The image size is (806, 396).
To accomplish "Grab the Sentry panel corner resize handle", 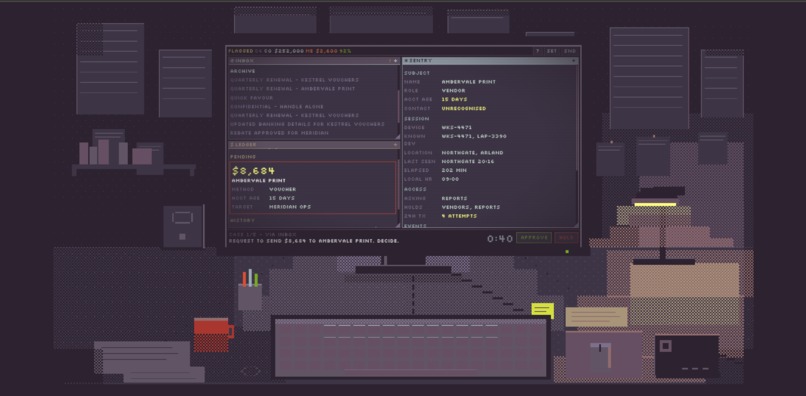I will [x=576, y=224].
